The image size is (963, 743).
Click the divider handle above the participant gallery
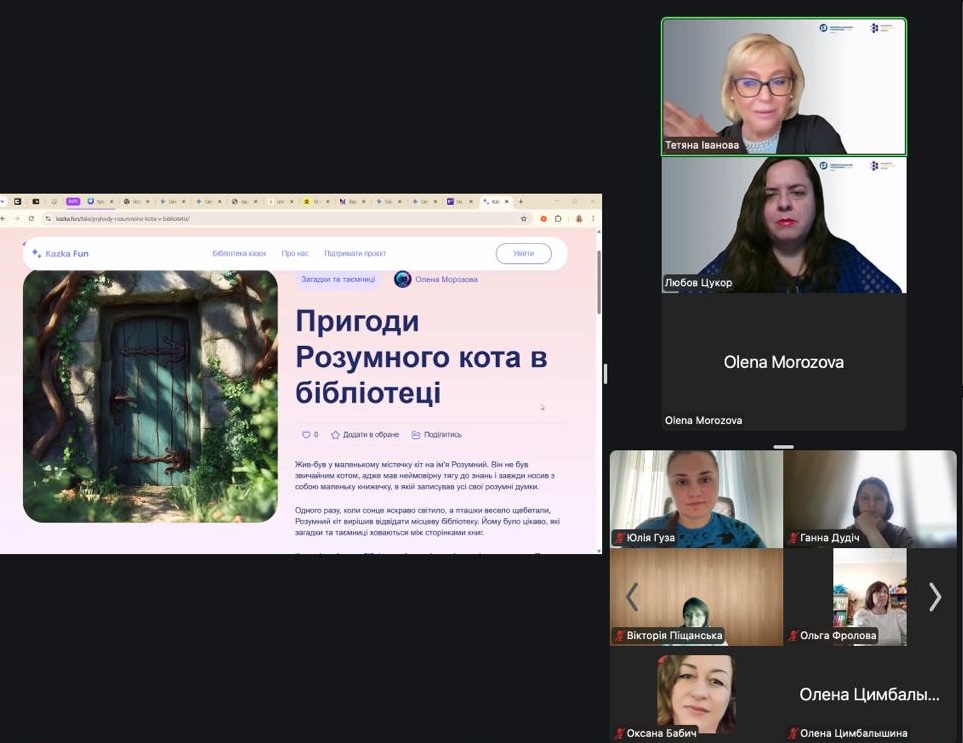coord(783,447)
